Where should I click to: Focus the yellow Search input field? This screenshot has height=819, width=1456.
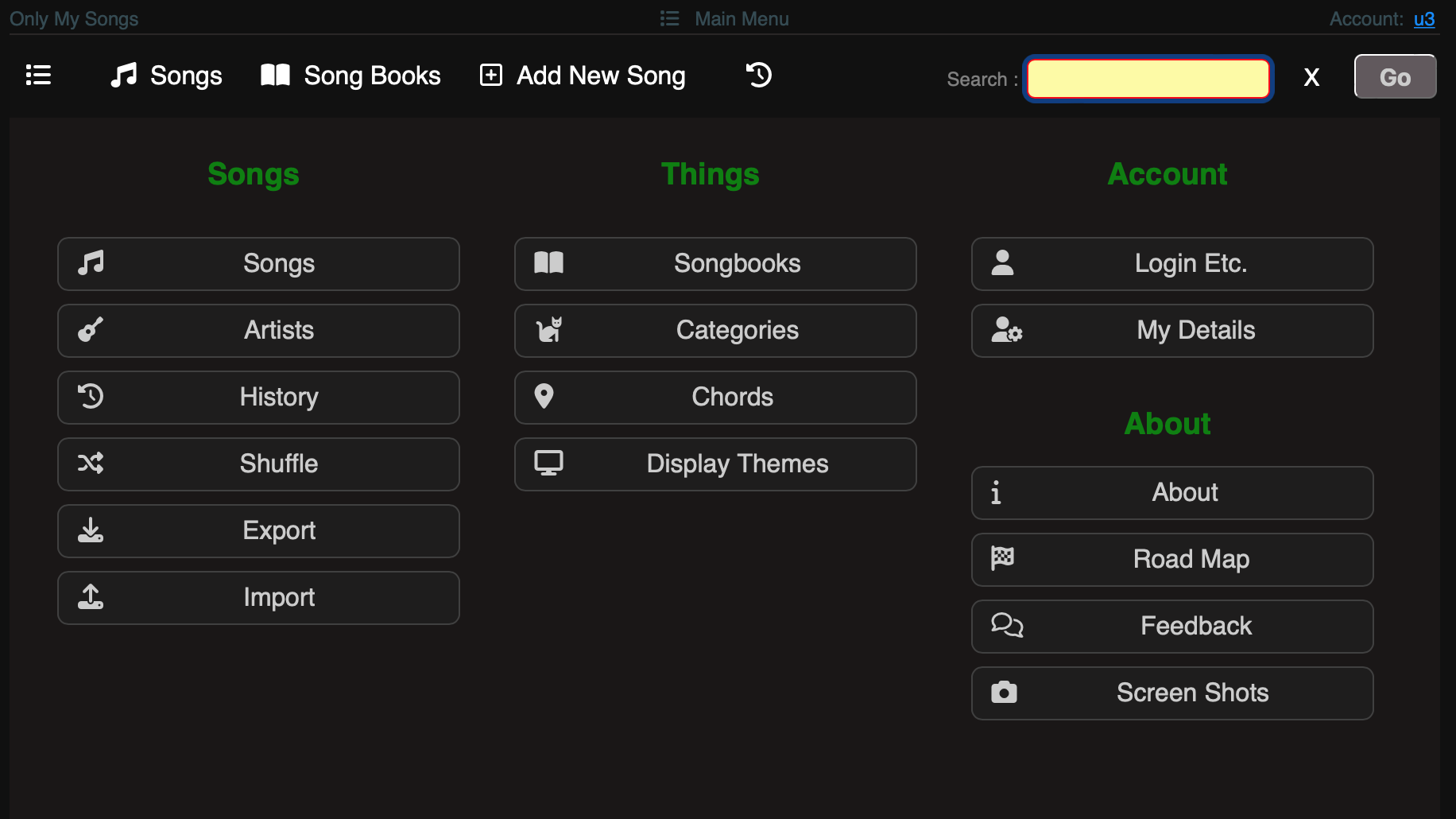coord(1148,79)
